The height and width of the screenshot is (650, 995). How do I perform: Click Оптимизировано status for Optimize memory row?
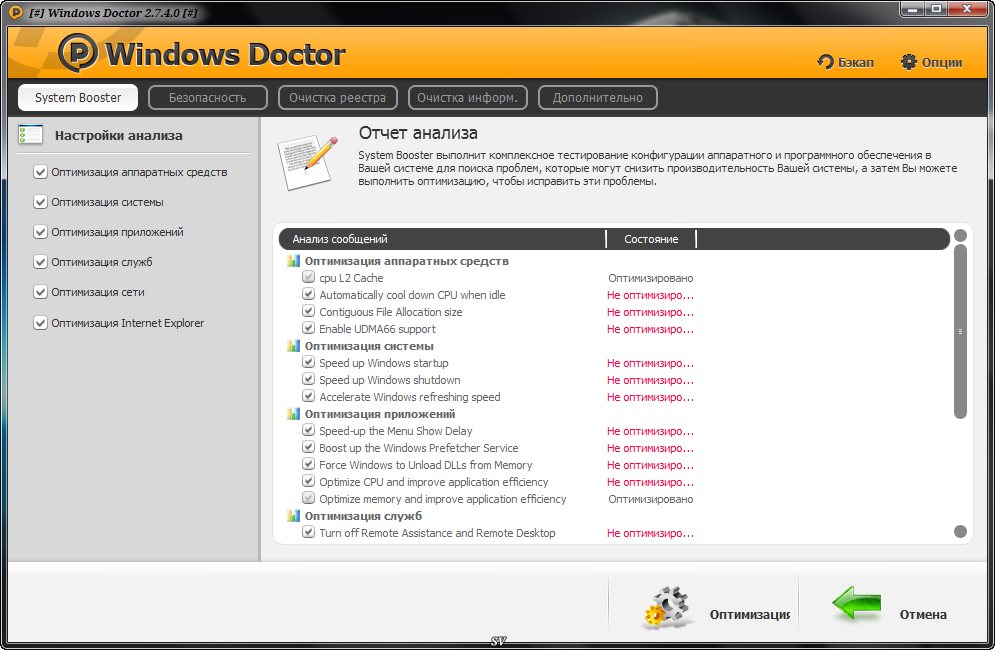coord(650,499)
